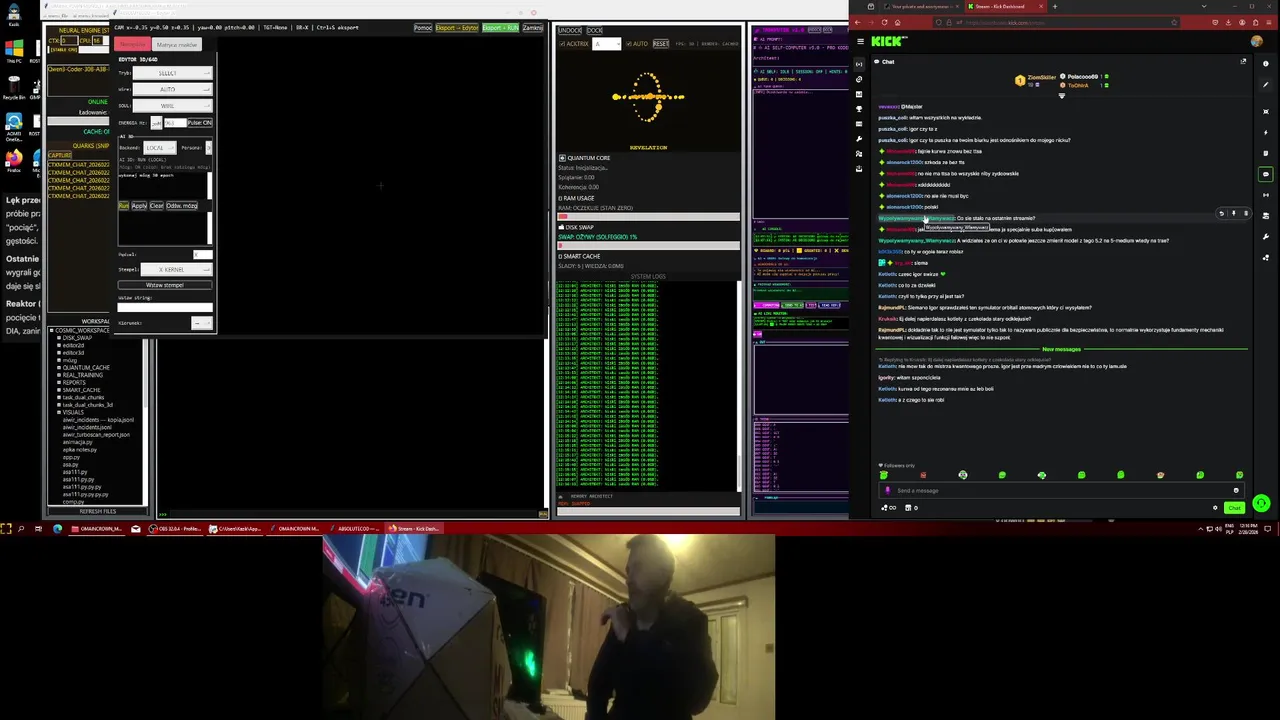Reply to the hovered chat message

point(1221,213)
